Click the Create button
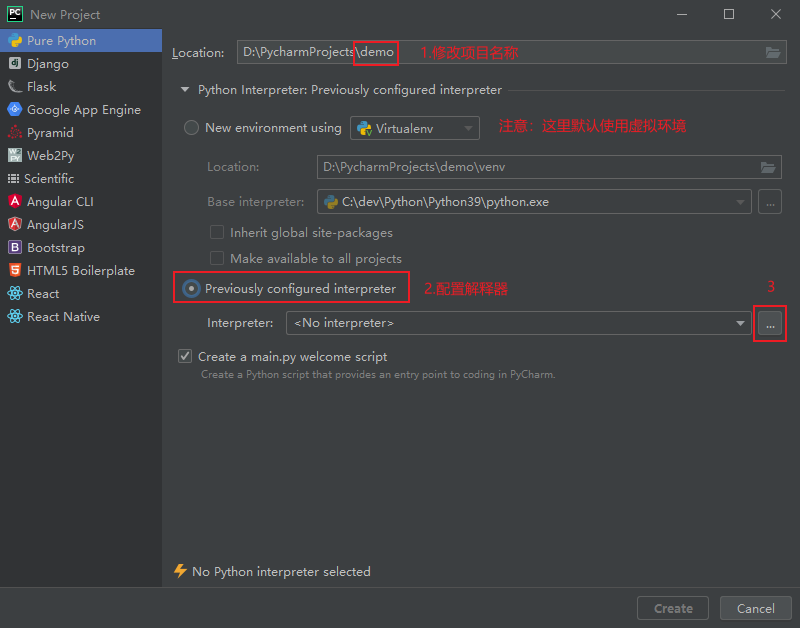800x628 pixels. point(673,608)
